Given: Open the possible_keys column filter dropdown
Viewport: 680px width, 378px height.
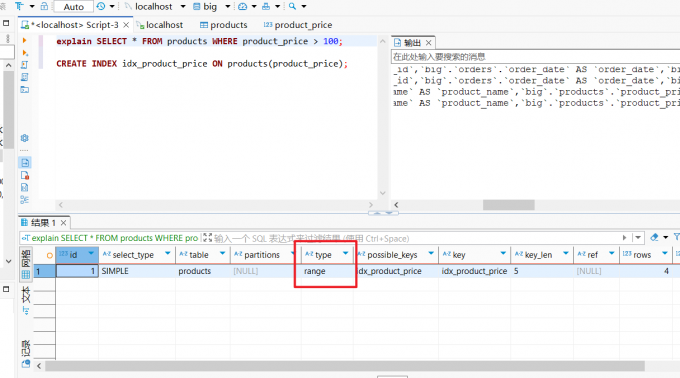Looking at the screenshot, I should [431, 254].
